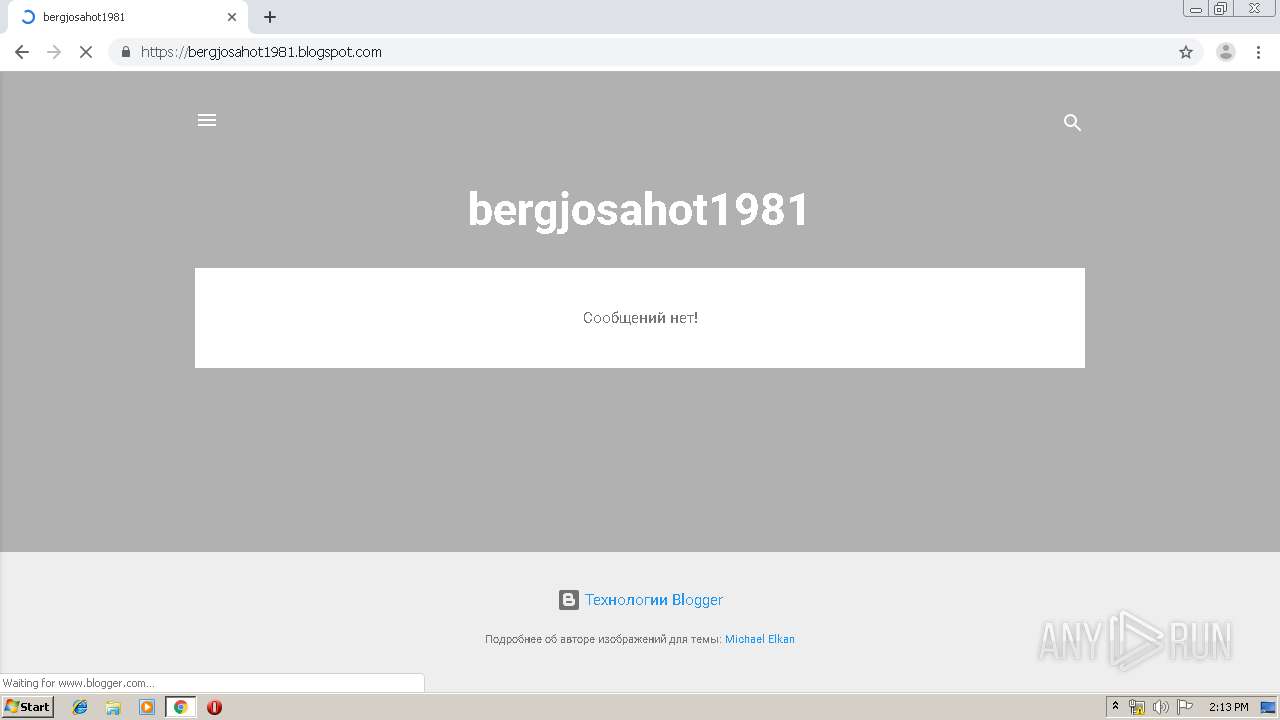
Task: Open the Chrome profile avatar
Action: (x=1226, y=52)
